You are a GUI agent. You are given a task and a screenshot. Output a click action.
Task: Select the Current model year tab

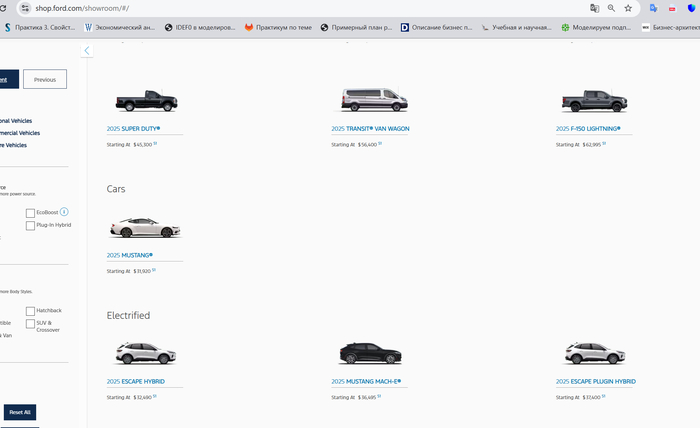9,79
